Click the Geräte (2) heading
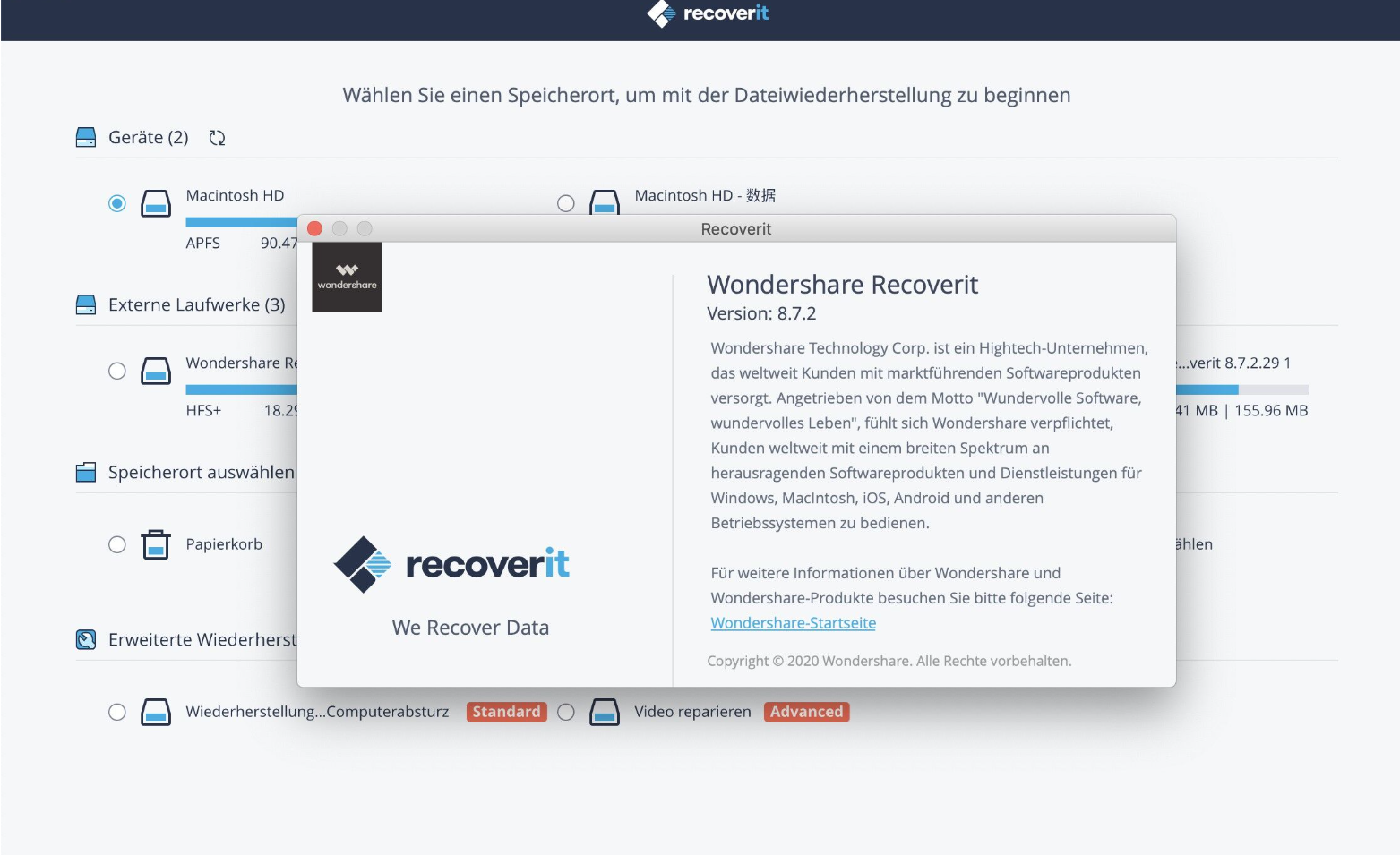This screenshot has height=855, width=1400. (x=149, y=137)
